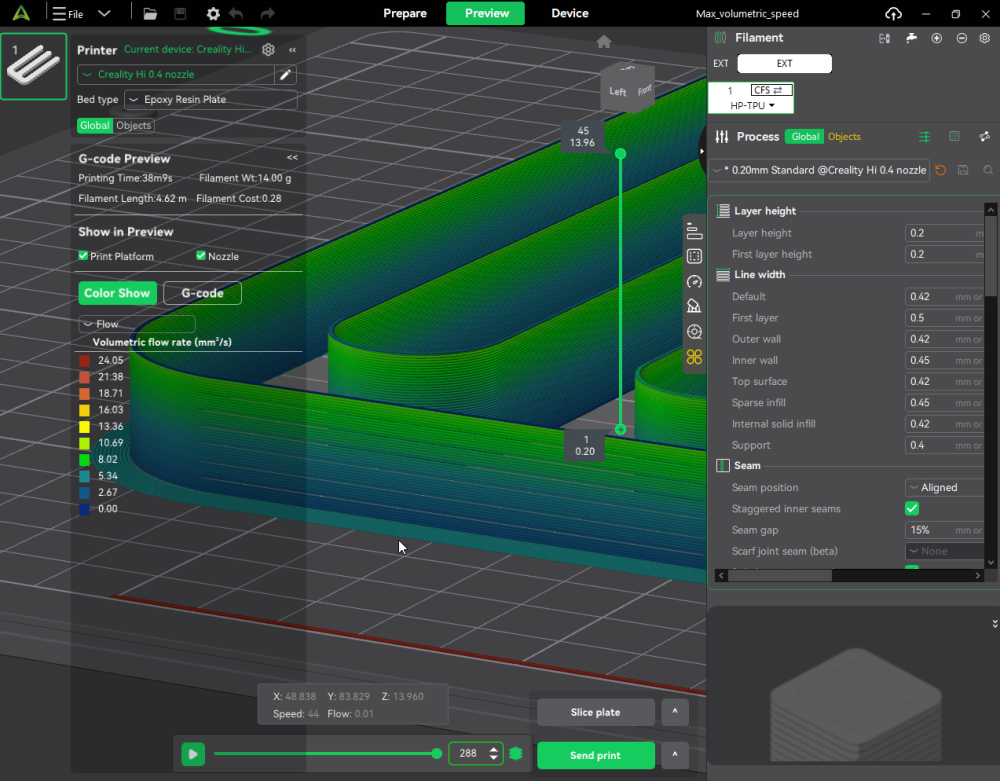1000x781 pixels.
Task: Expand the Flow color scheme dropdown
Action: 137,324
